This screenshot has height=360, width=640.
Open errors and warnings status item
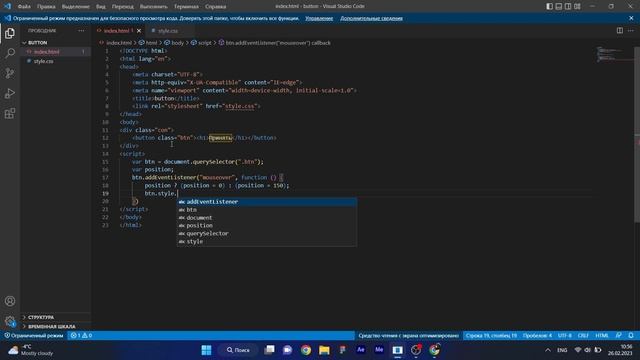(81, 336)
